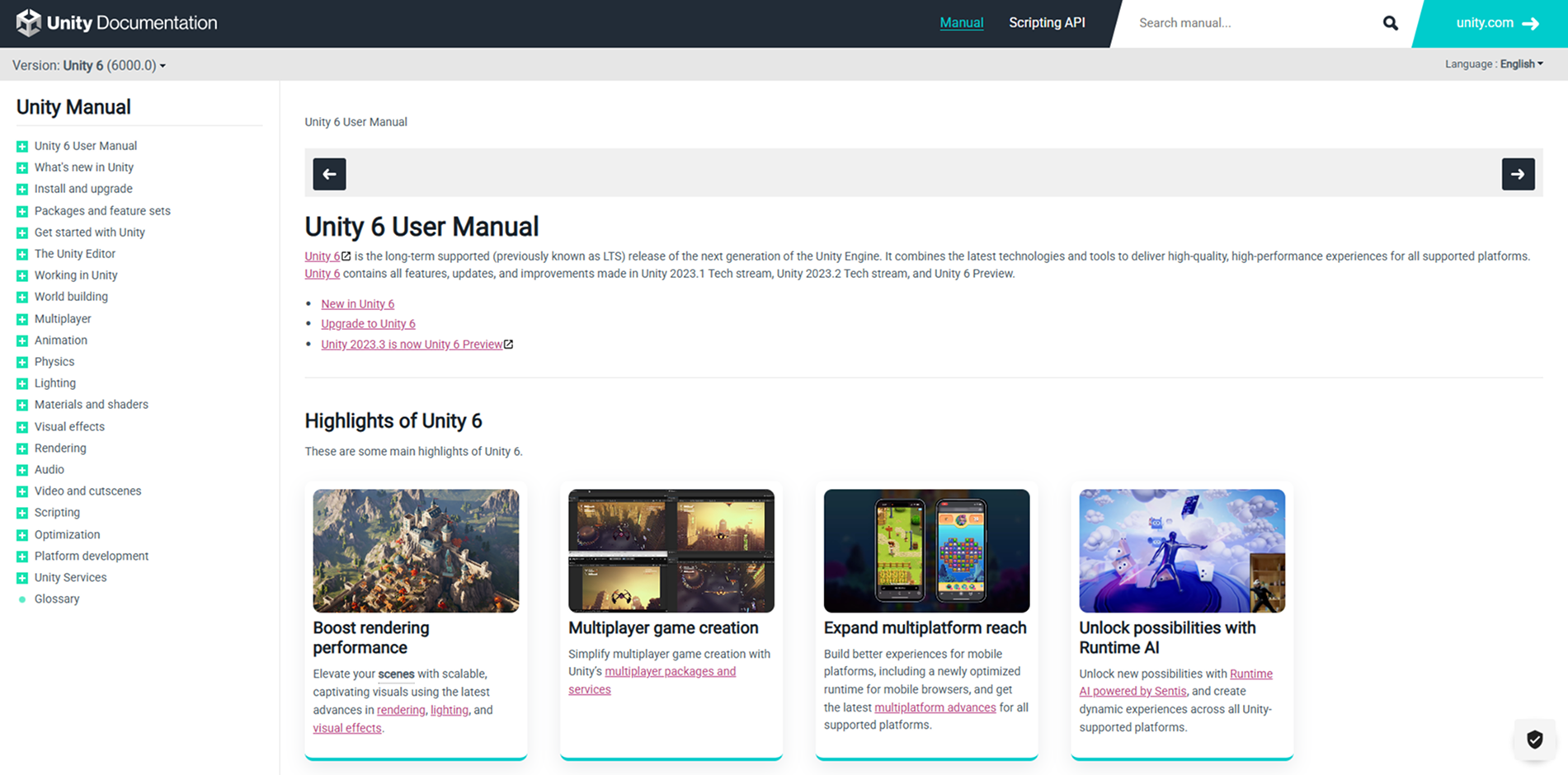Follow the multiplatform advances link
Image resolution: width=1568 pixels, height=775 pixels.
(935, 707)
